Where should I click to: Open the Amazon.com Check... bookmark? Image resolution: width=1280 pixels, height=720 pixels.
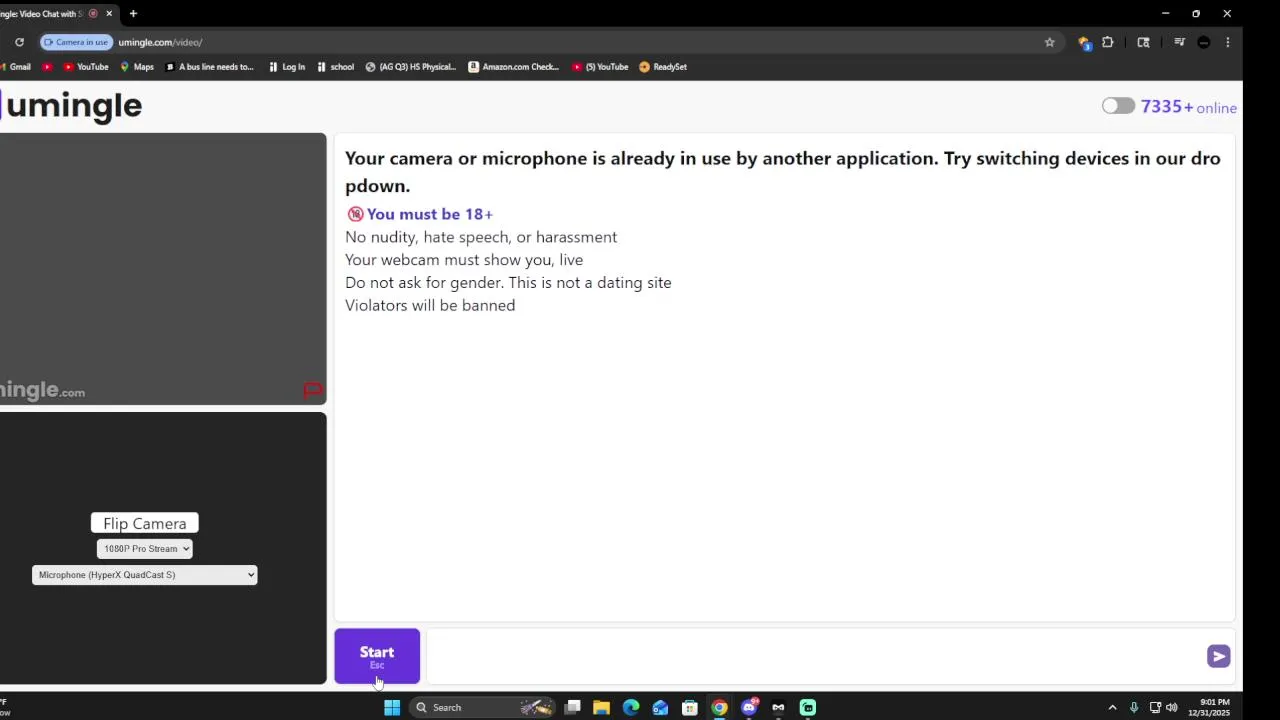pos(514,67)
